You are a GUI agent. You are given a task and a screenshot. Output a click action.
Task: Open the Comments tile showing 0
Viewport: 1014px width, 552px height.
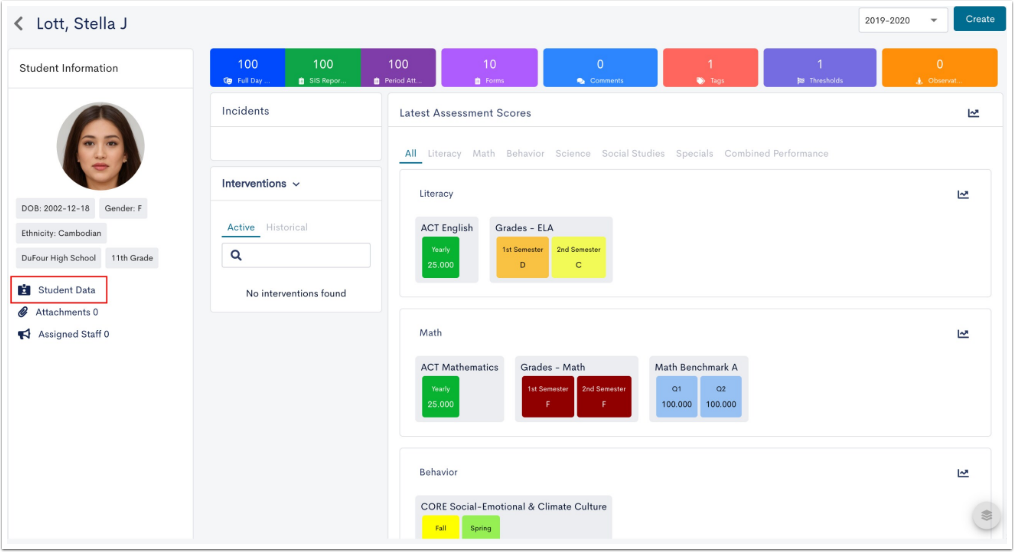(600, 68)
